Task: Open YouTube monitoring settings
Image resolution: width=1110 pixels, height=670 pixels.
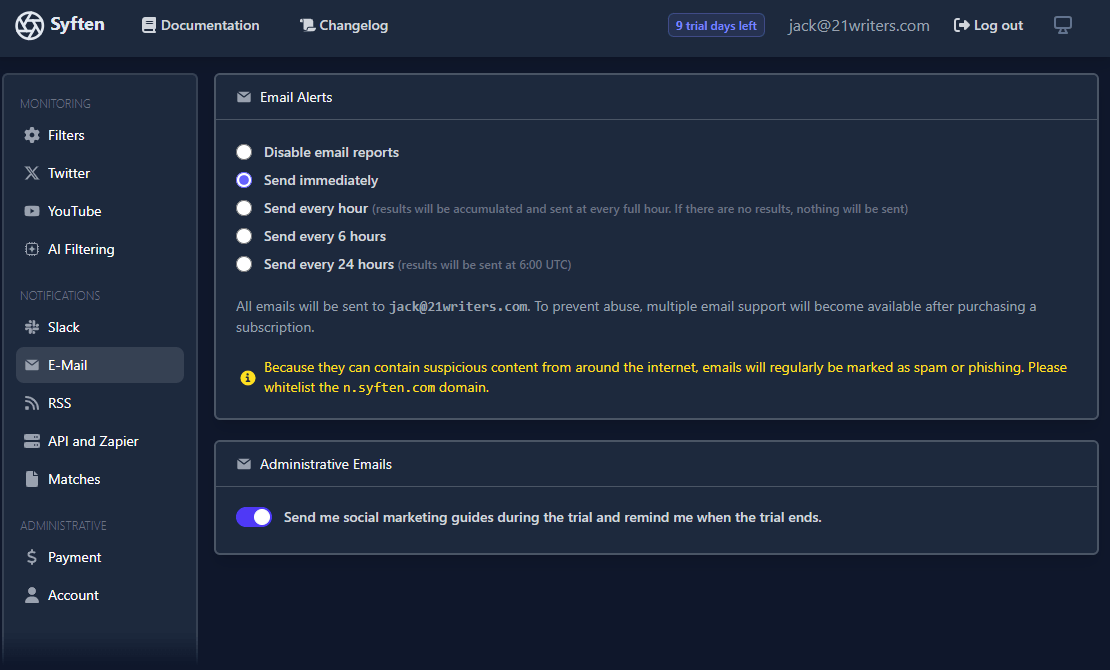Action: tap(73, 211)
